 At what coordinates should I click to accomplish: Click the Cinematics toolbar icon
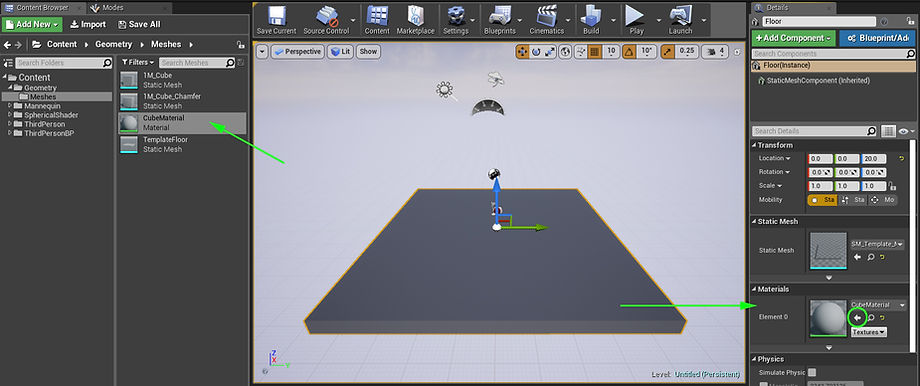pyautogui.click(x=546, y=21)
